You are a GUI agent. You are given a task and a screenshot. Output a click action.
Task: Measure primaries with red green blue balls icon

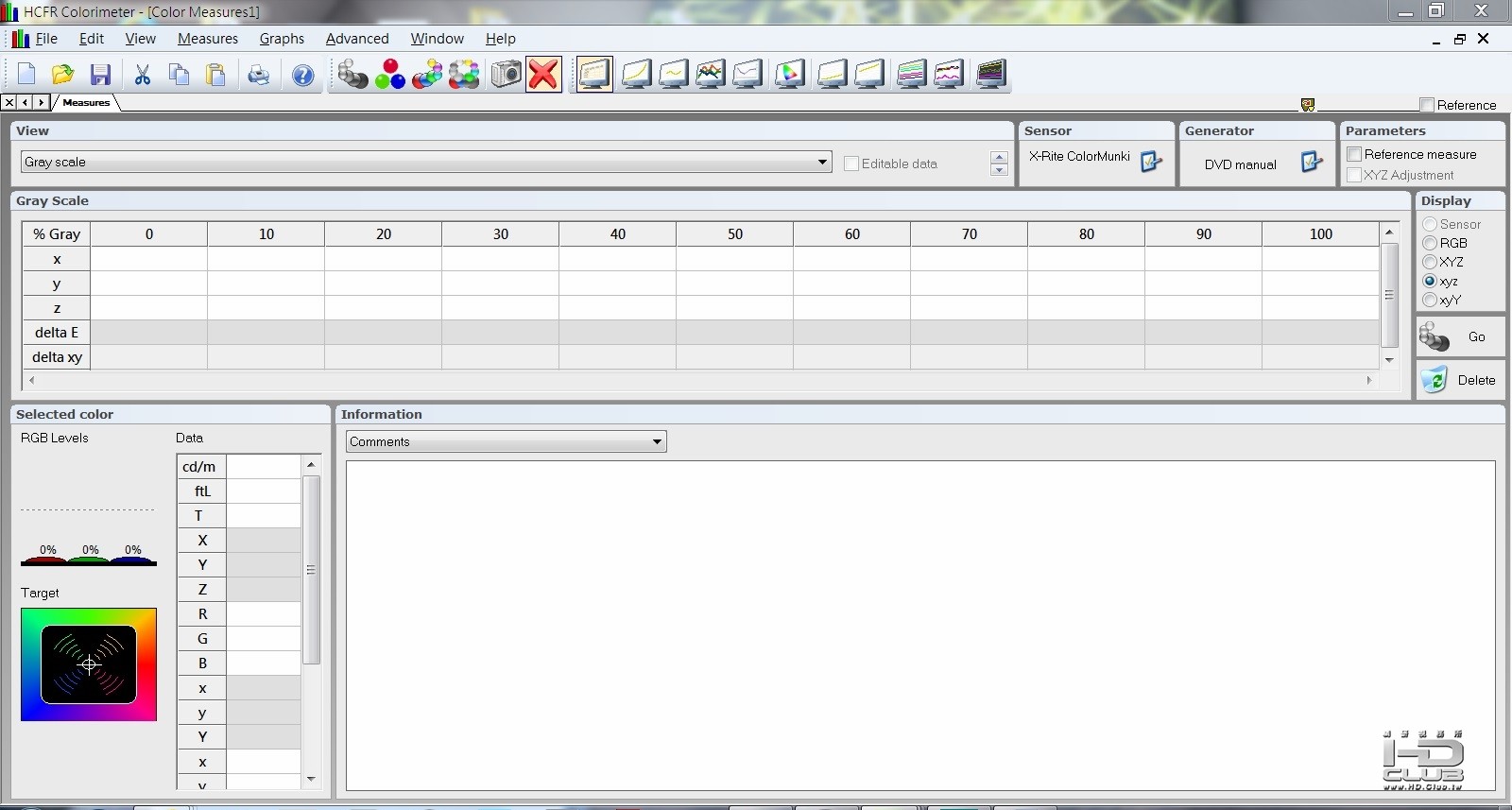pos(390,75)
